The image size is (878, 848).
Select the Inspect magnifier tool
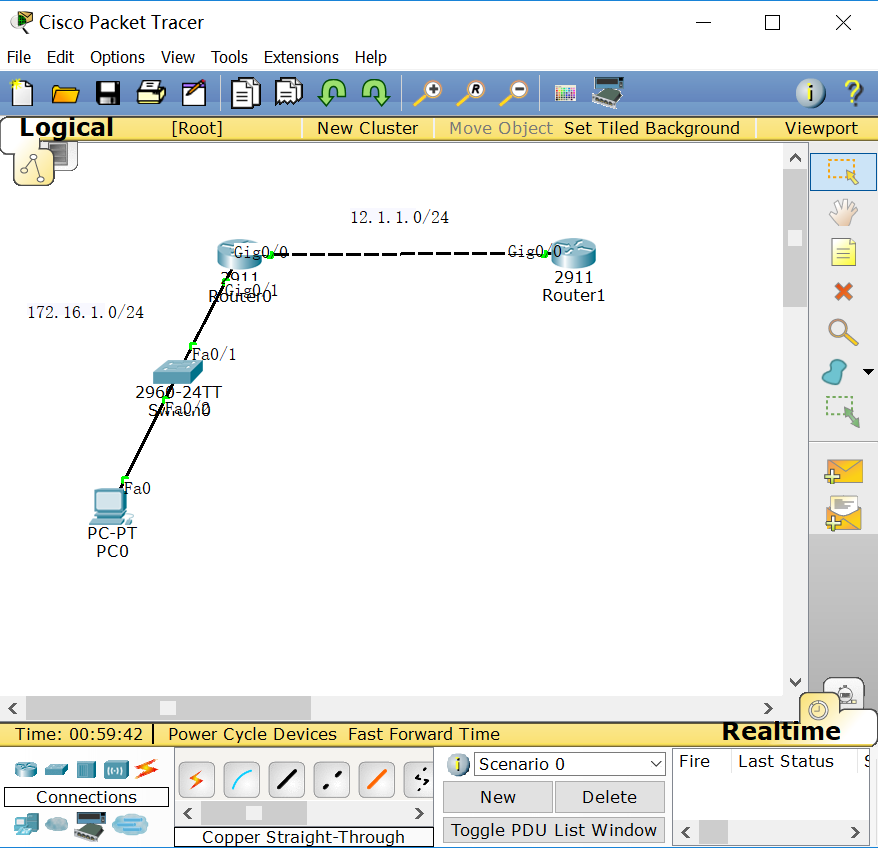843,332
